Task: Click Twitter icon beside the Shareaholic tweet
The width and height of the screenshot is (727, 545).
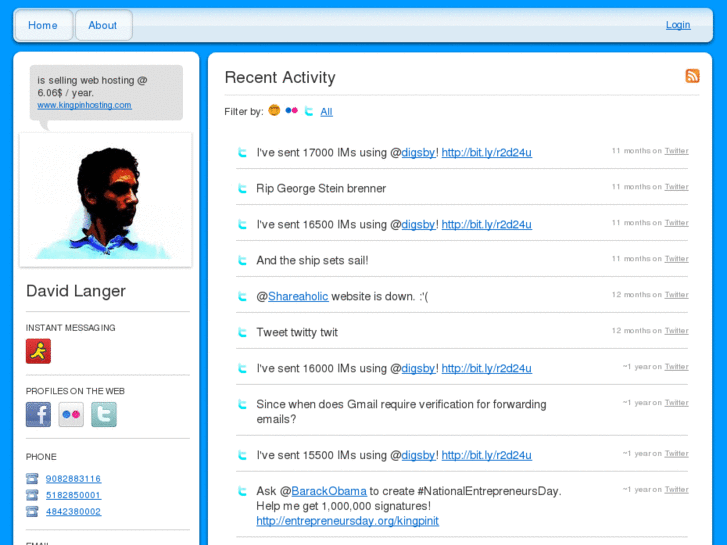Action: pos(242,296)
